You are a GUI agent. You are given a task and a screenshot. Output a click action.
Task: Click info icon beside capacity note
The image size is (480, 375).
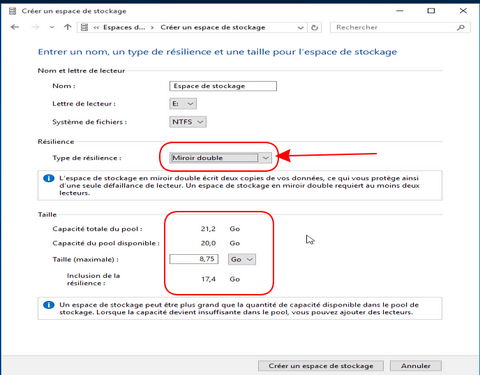click(49, 305)
